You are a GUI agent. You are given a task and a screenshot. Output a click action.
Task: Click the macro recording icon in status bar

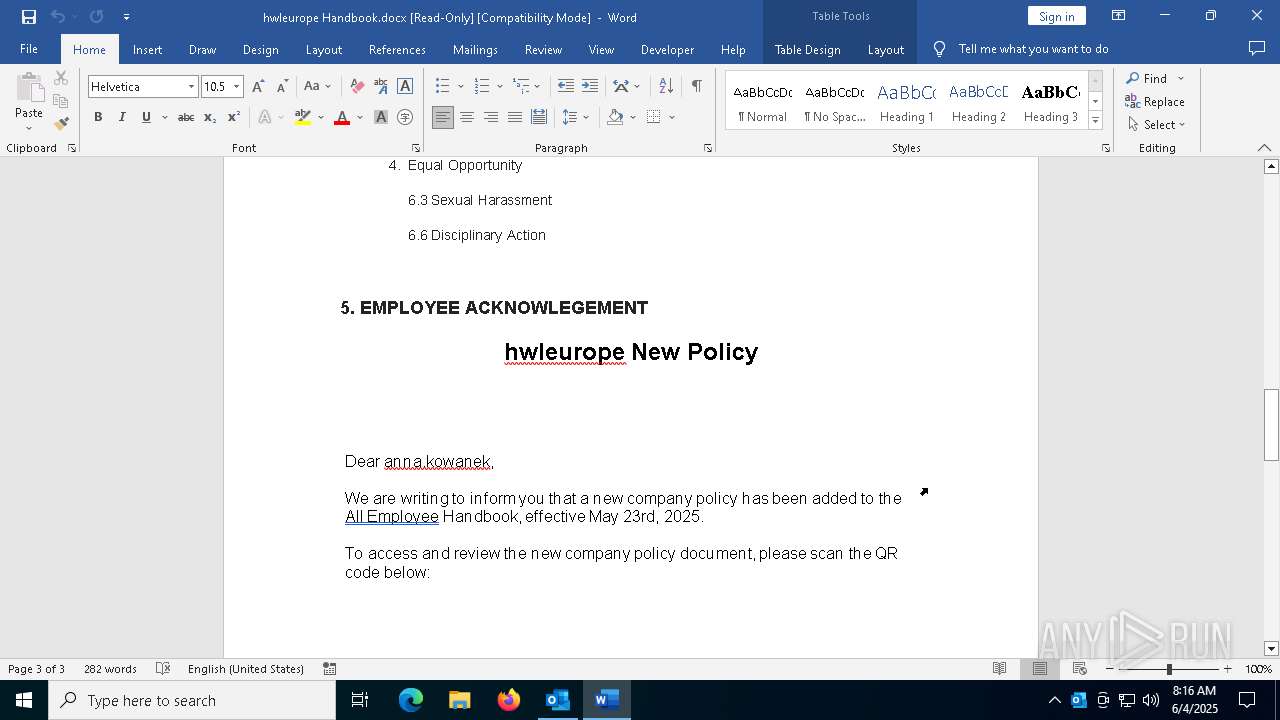point(330,669)
